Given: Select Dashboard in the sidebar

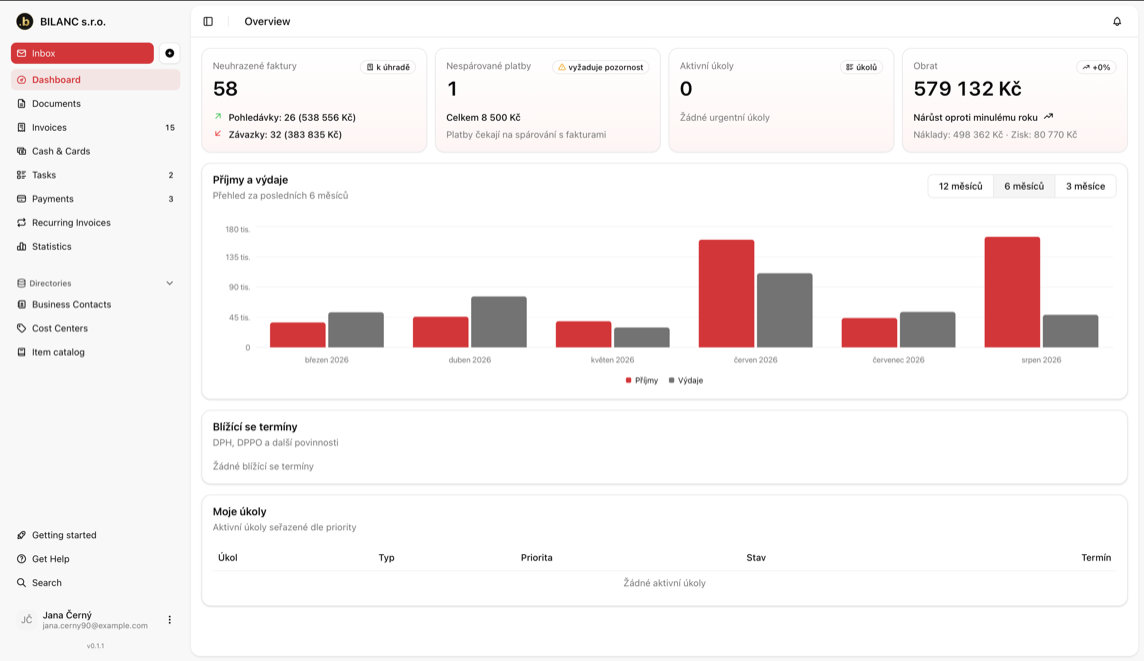Looking at the screenshot, I should [x=96, y=80].
